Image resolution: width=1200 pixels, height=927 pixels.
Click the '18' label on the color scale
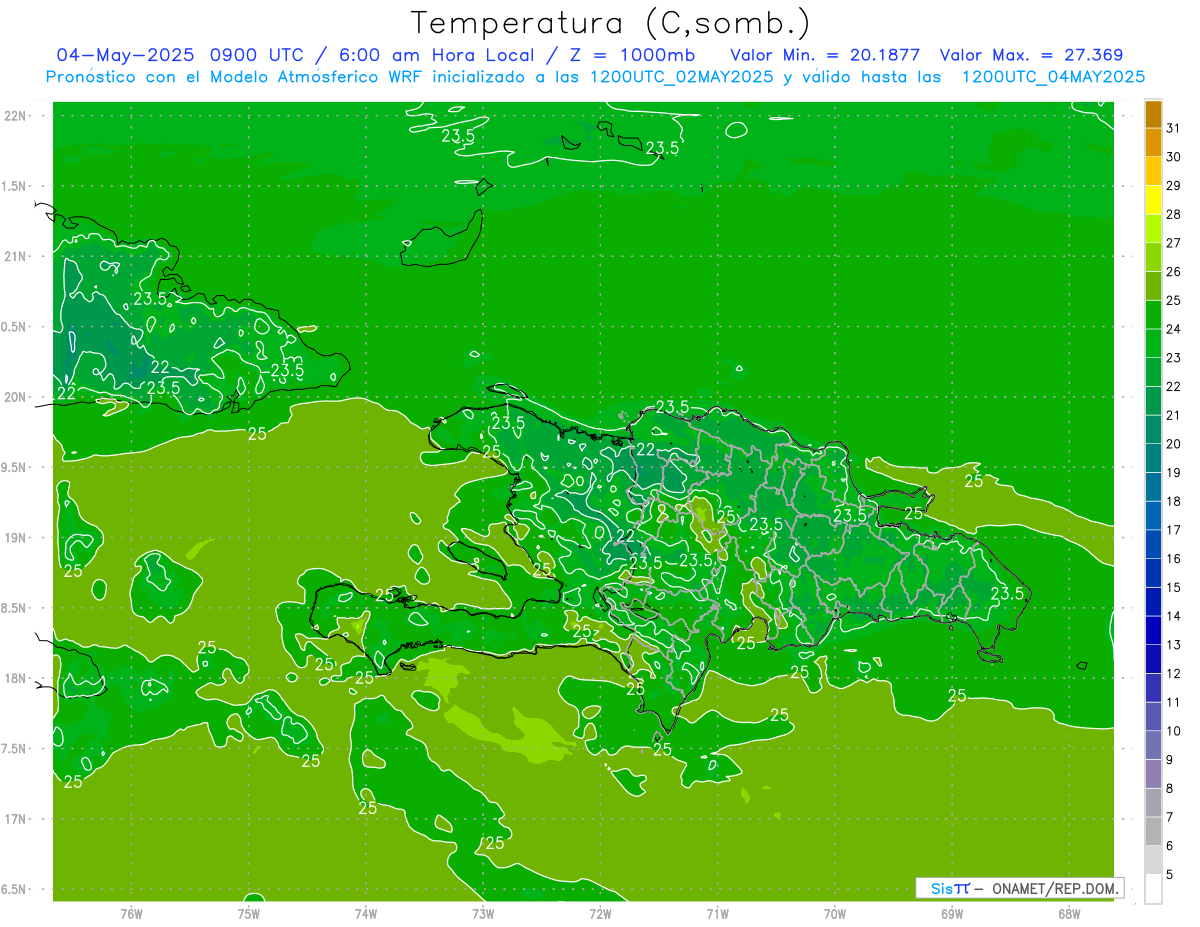point(1174,501)
